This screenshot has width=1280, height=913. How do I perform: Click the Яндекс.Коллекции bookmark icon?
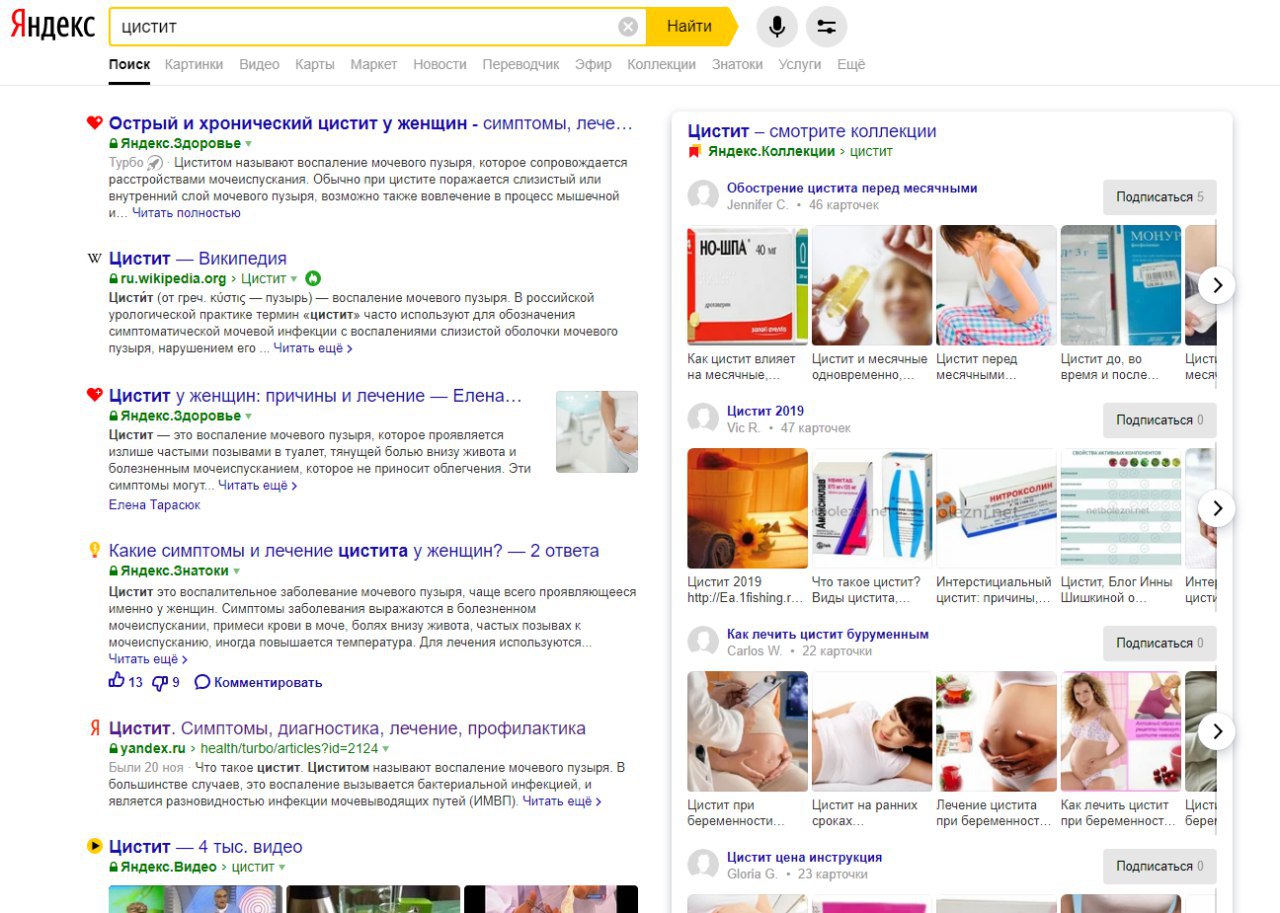[695, 151]
